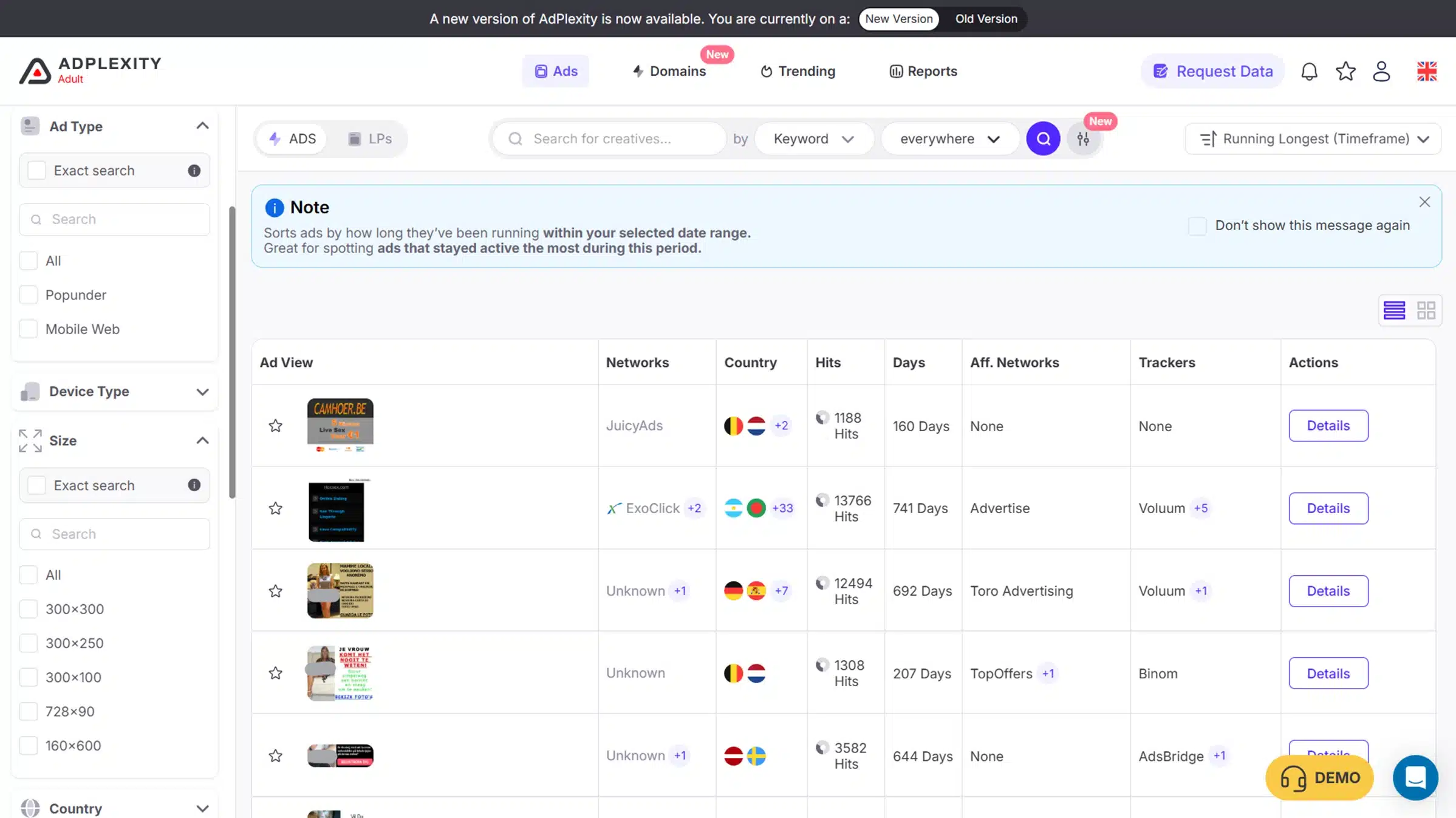Show info for Size exact search
The image size is (1456, 818).
(194, 485)
